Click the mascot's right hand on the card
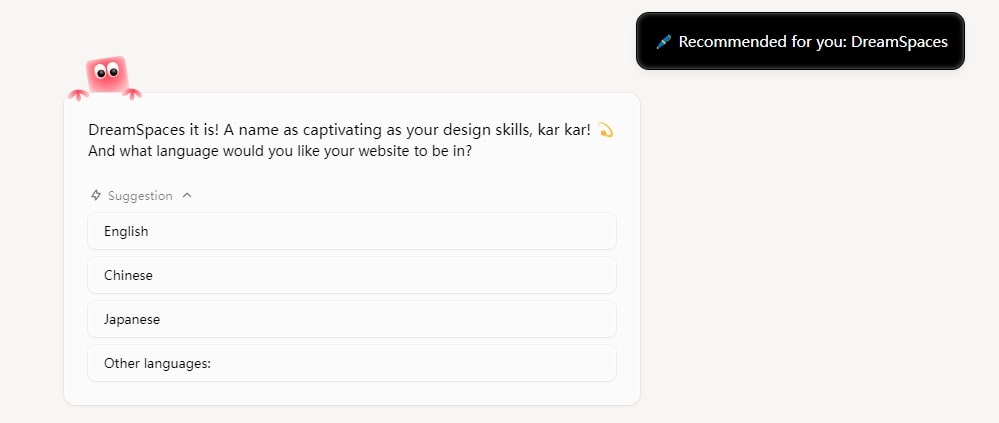The image size is (999, 423). (132, 95)
